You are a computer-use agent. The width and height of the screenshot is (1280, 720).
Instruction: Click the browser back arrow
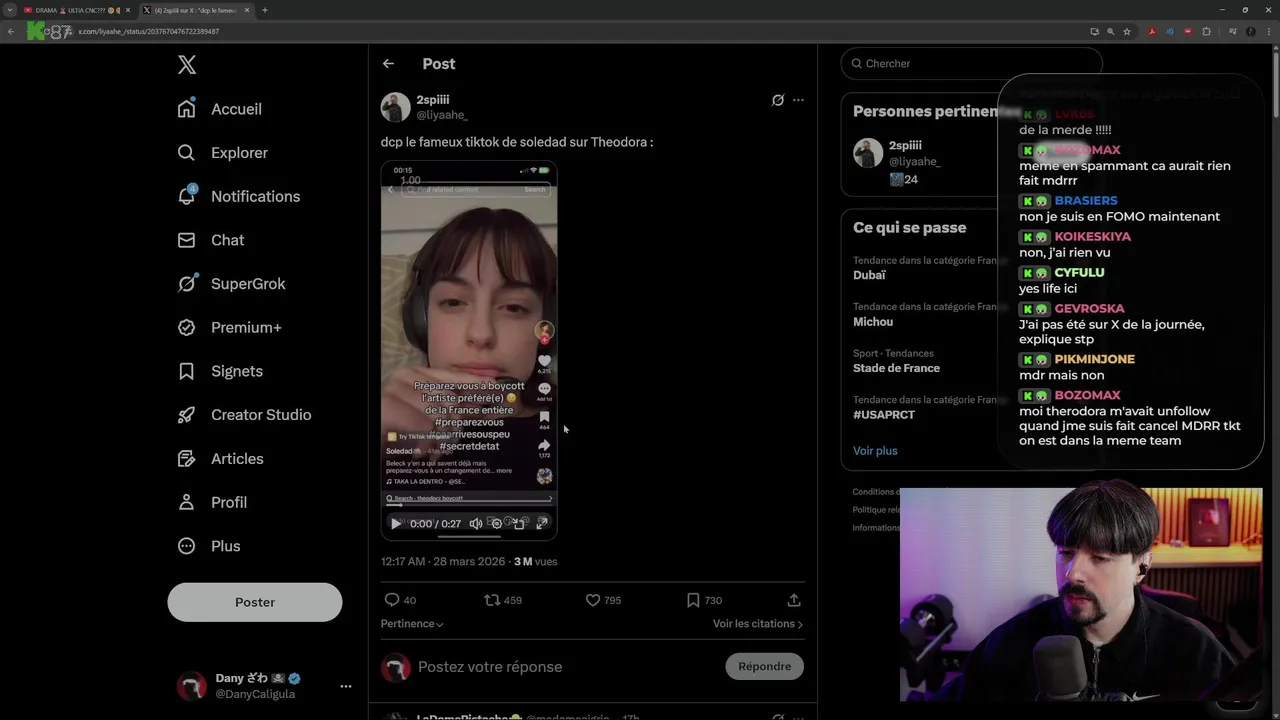click(11, 32)
